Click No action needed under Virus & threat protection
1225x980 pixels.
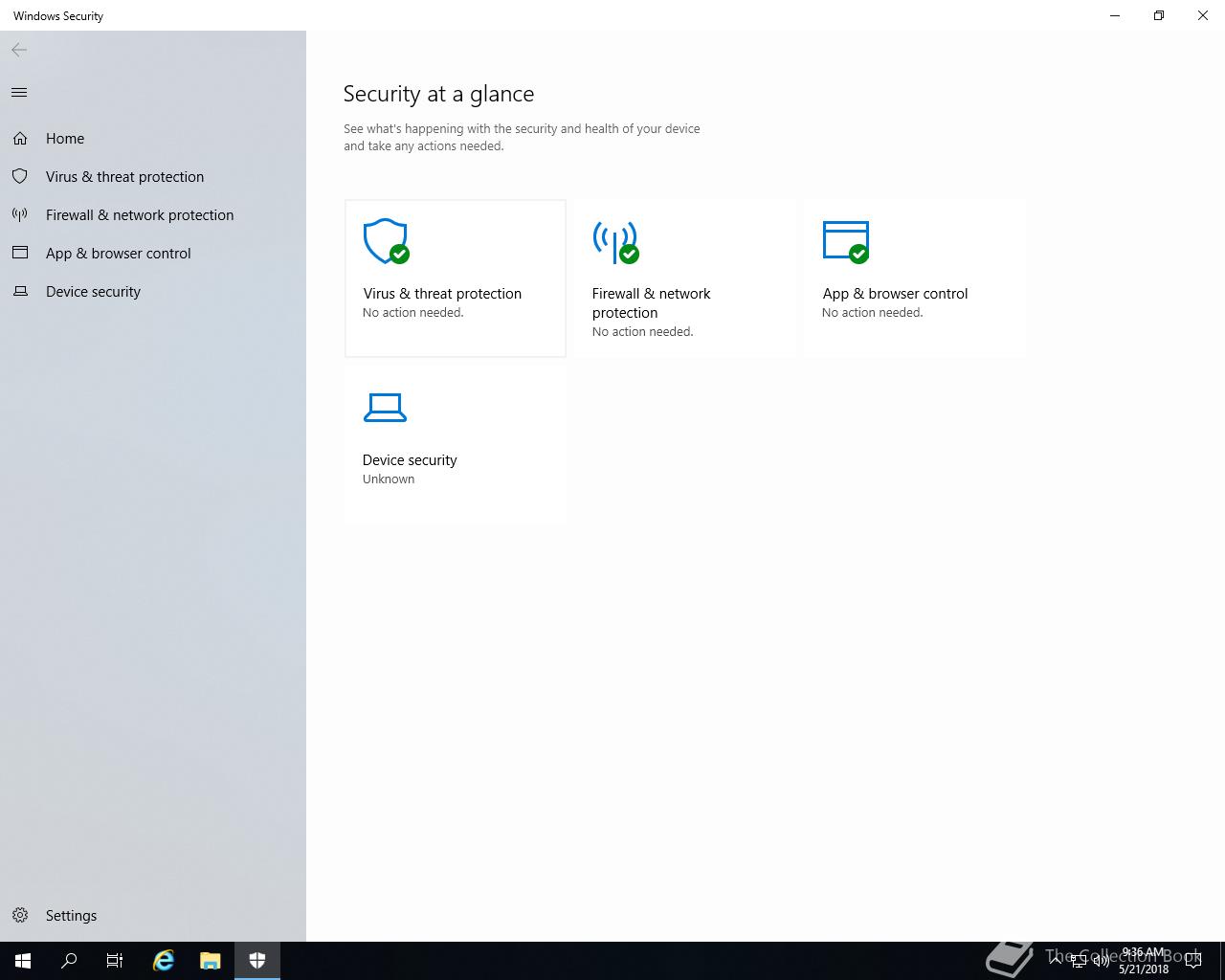tap(412, 313)
